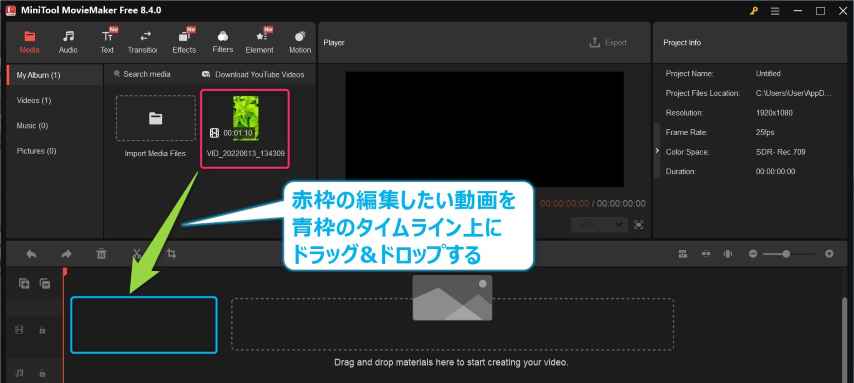The width and height of the screenshot is (854, 383).
Task: Select Videos (1) category
Action: coord(34,100)
